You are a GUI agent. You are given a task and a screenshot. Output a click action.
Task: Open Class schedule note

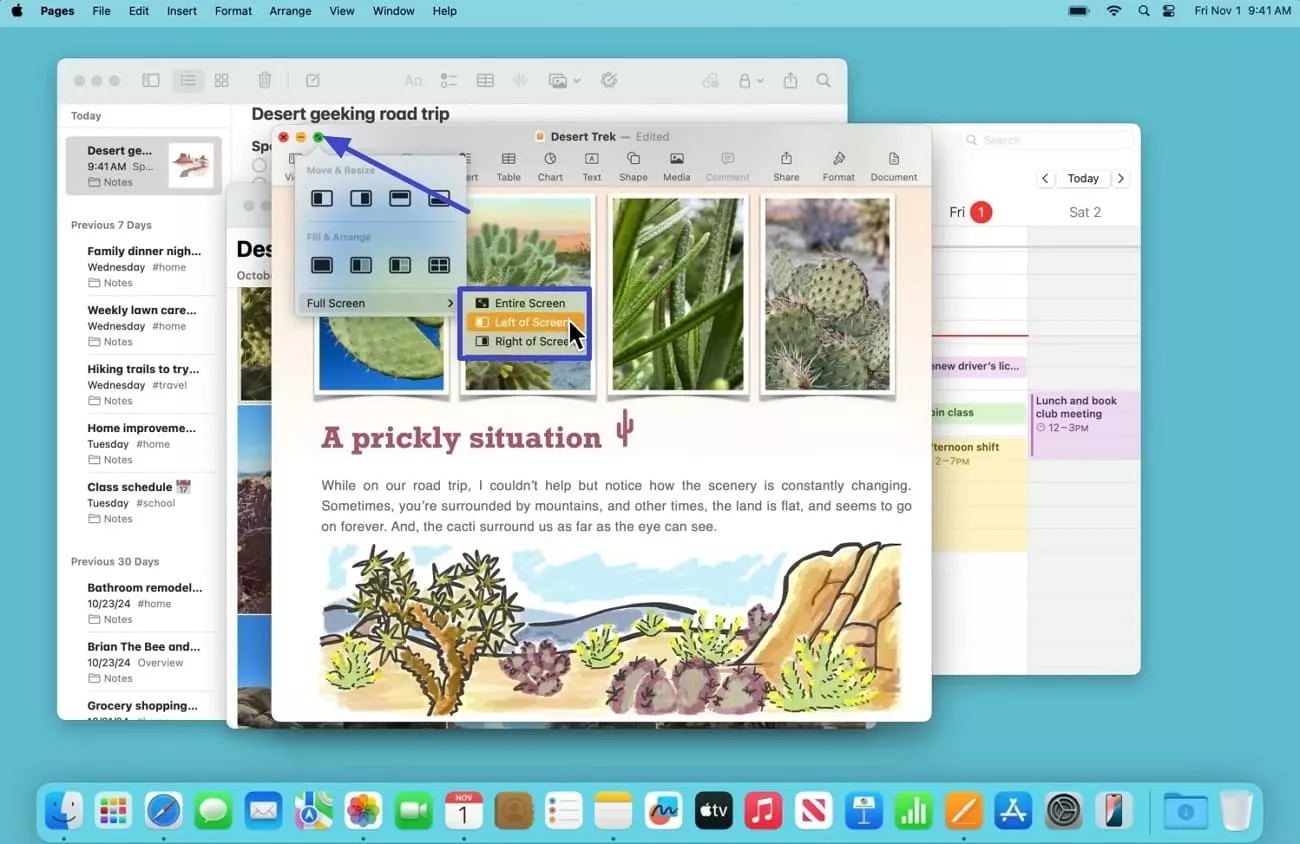144,503
